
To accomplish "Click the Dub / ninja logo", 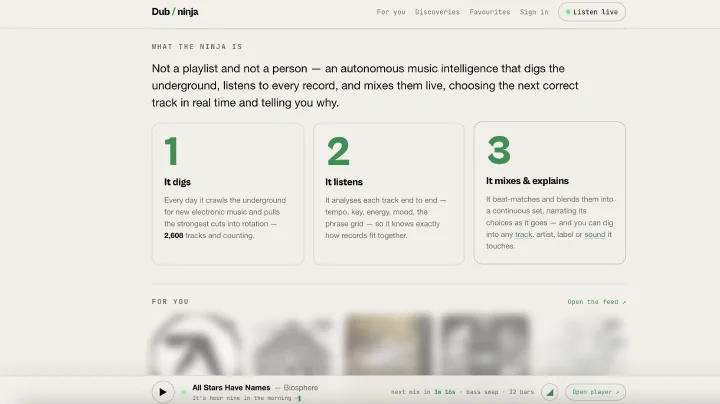I will tap(175, 12).
